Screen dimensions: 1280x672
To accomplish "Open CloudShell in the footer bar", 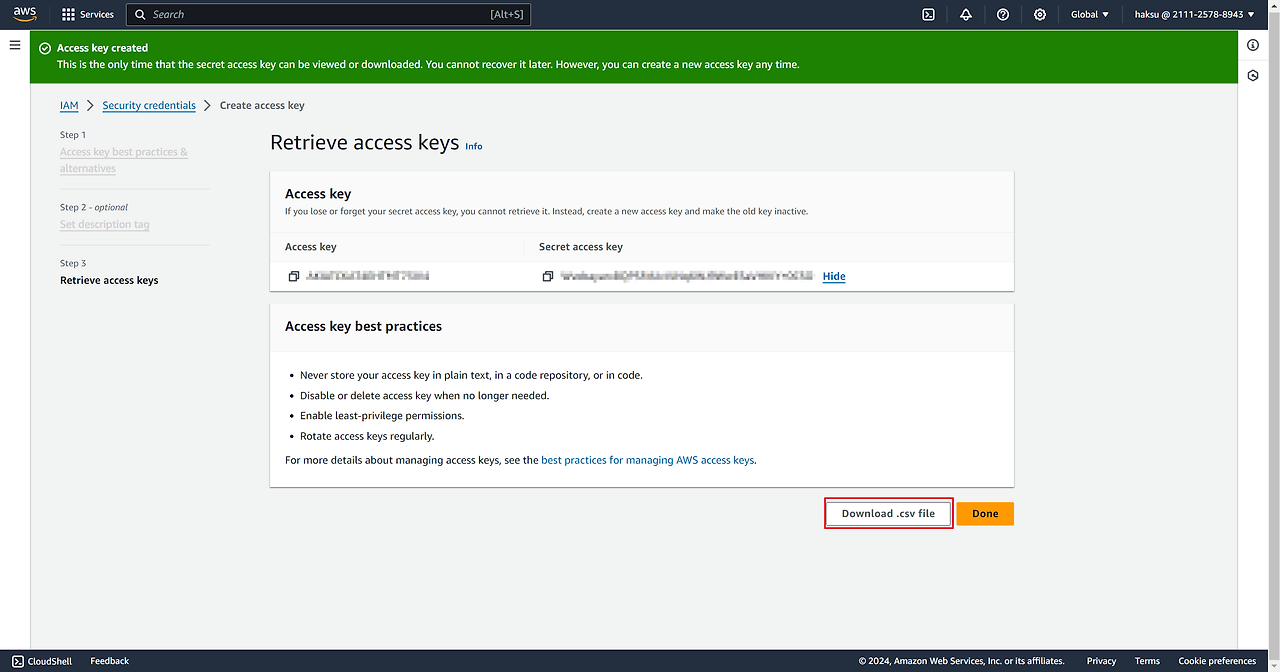I will (x=42, y=661).
